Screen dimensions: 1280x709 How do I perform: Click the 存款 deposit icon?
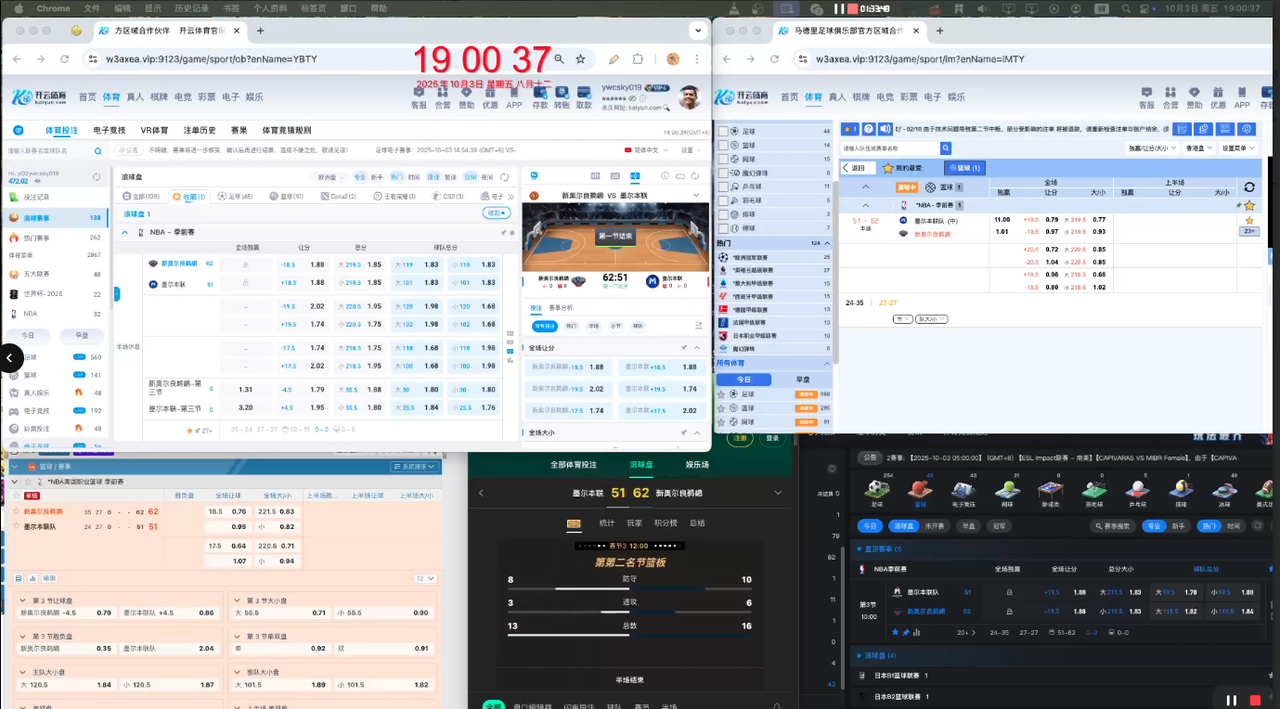click(x=540, y=96)
